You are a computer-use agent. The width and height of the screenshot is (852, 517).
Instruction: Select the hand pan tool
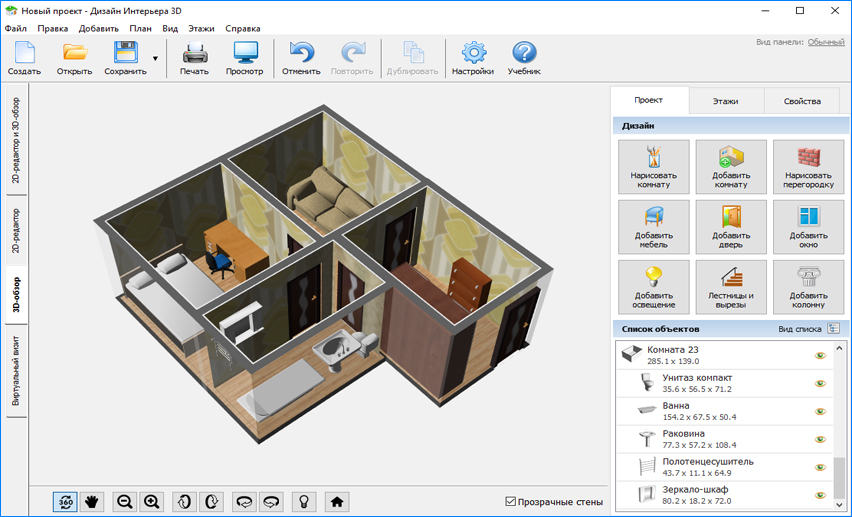[x=92, y=501]
